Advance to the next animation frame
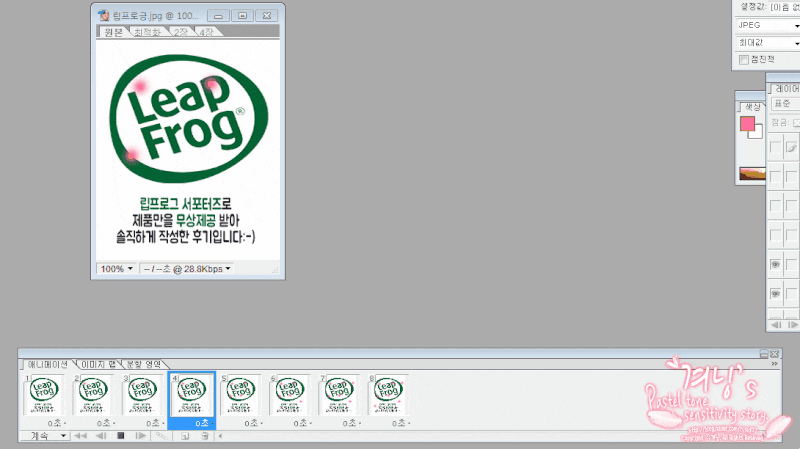800x449 pixels. [140, 436]
